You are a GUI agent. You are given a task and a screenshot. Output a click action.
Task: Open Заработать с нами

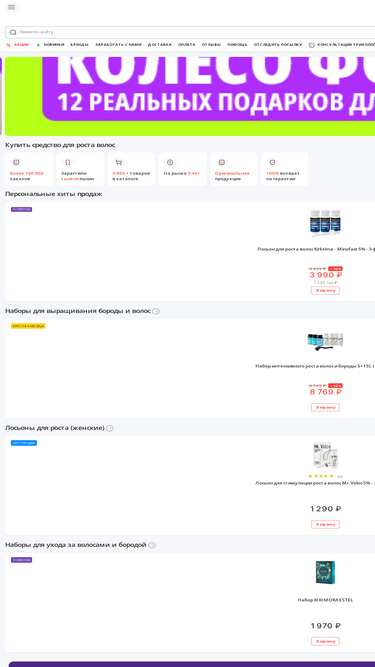tap(118, 45)
